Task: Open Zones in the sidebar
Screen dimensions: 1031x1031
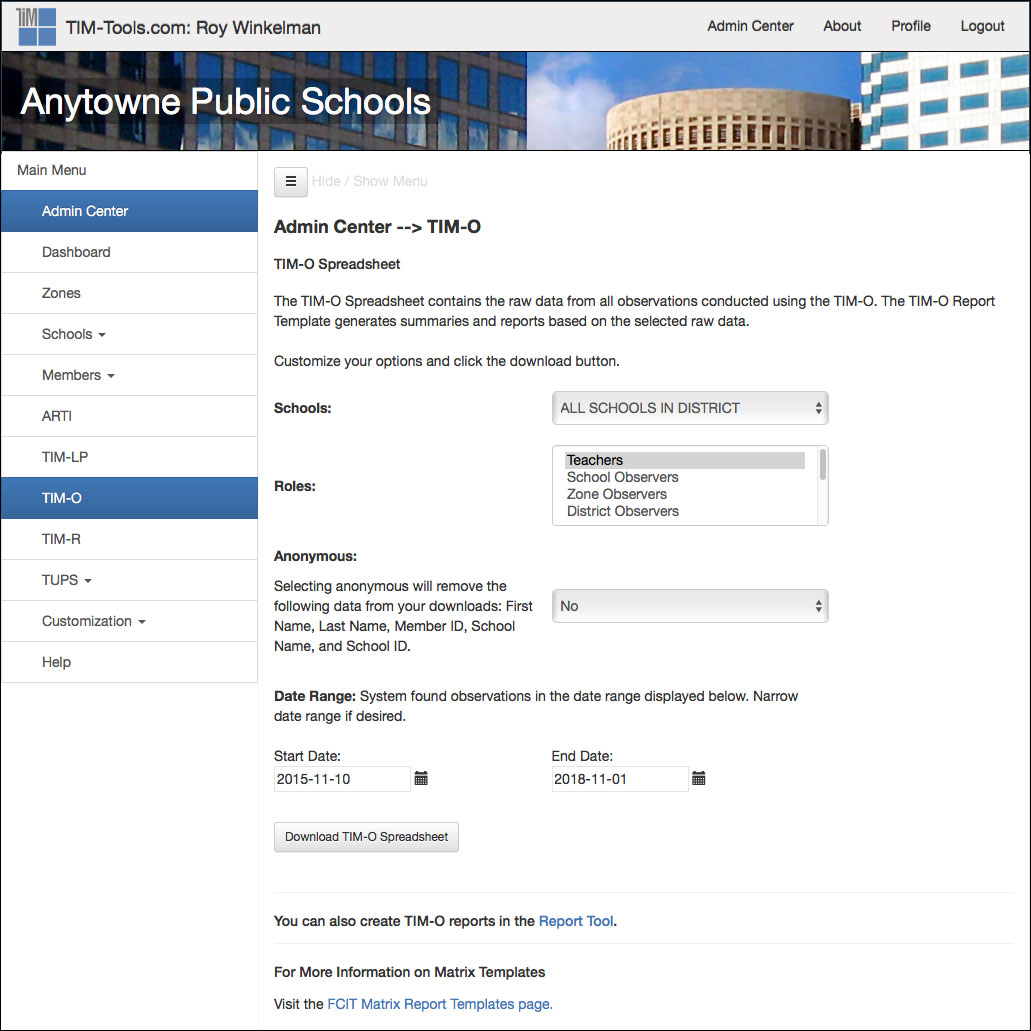Action: coord(130,293)
